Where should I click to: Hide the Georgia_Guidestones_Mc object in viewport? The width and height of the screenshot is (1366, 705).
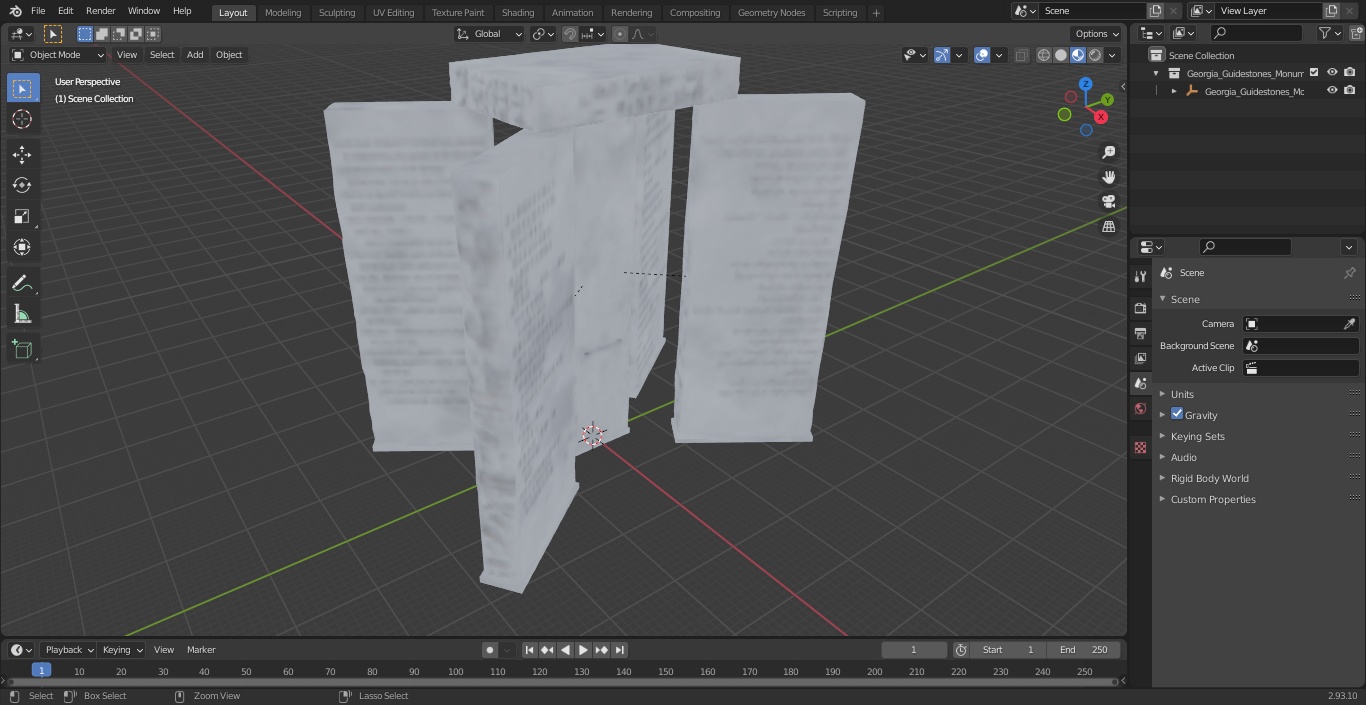(1332, 91)
